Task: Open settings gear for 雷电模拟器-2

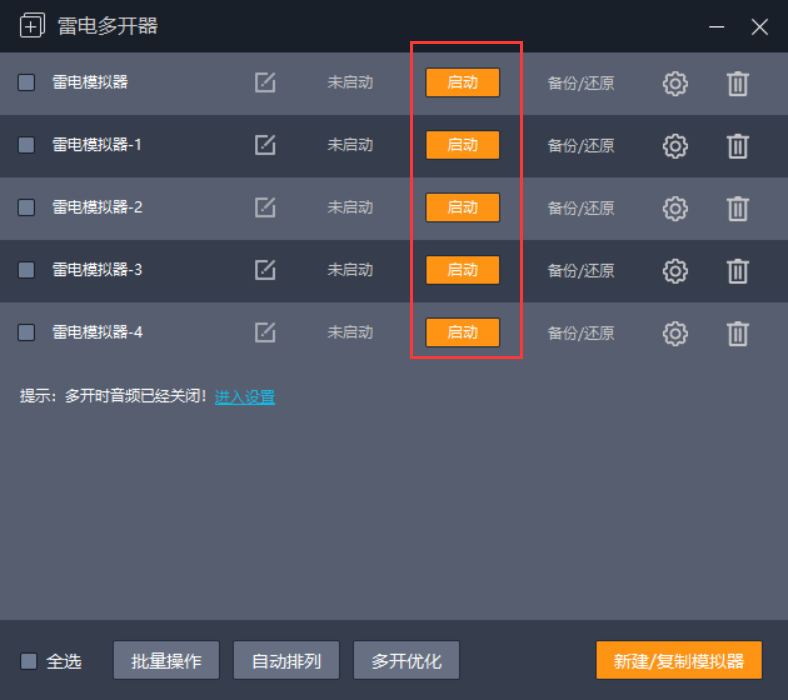Action: tap(675, 209)
